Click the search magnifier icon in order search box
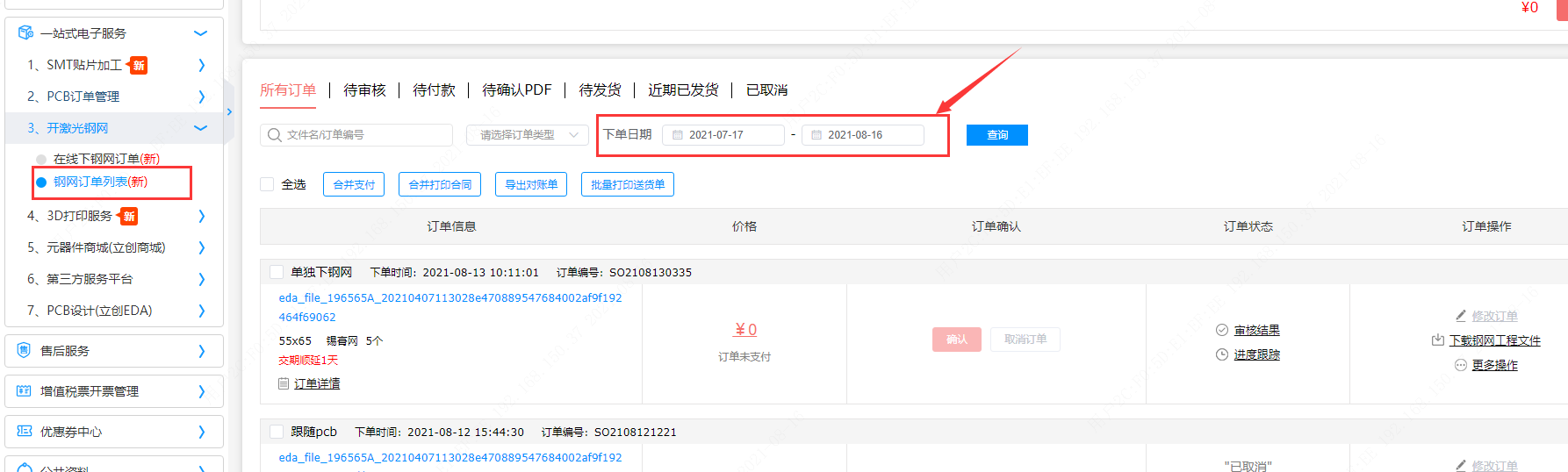Viewport: 1568px width, 472px height. (275, 135)
